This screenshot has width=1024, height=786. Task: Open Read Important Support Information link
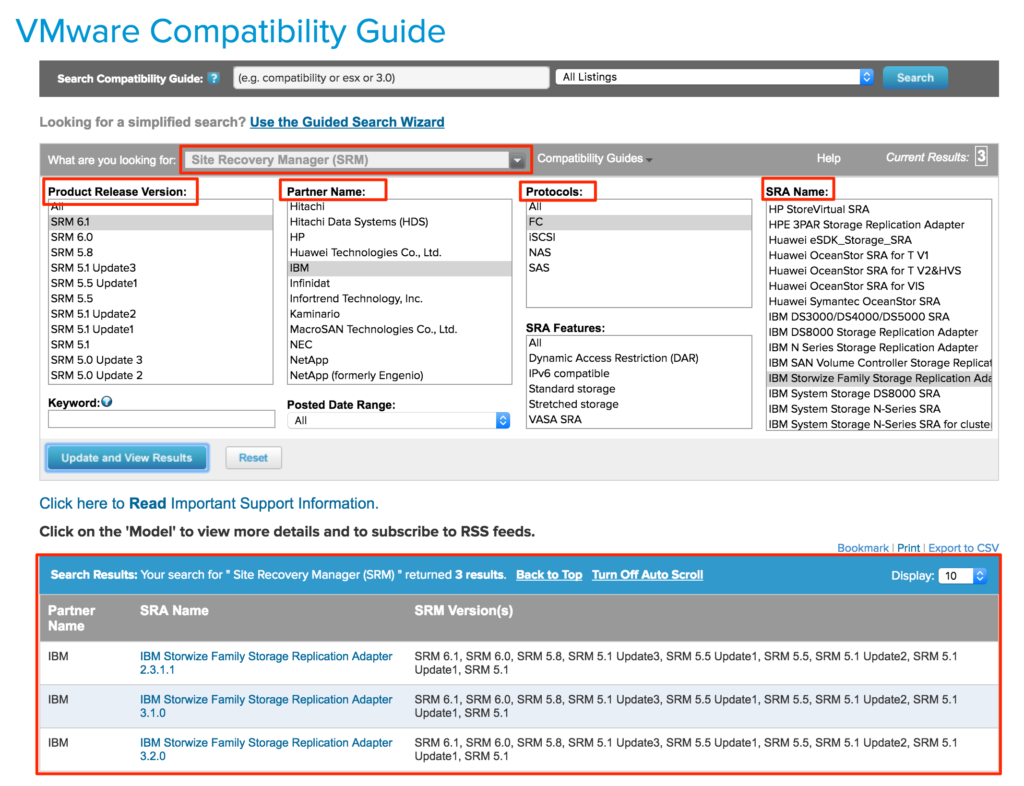pos(209,503)
